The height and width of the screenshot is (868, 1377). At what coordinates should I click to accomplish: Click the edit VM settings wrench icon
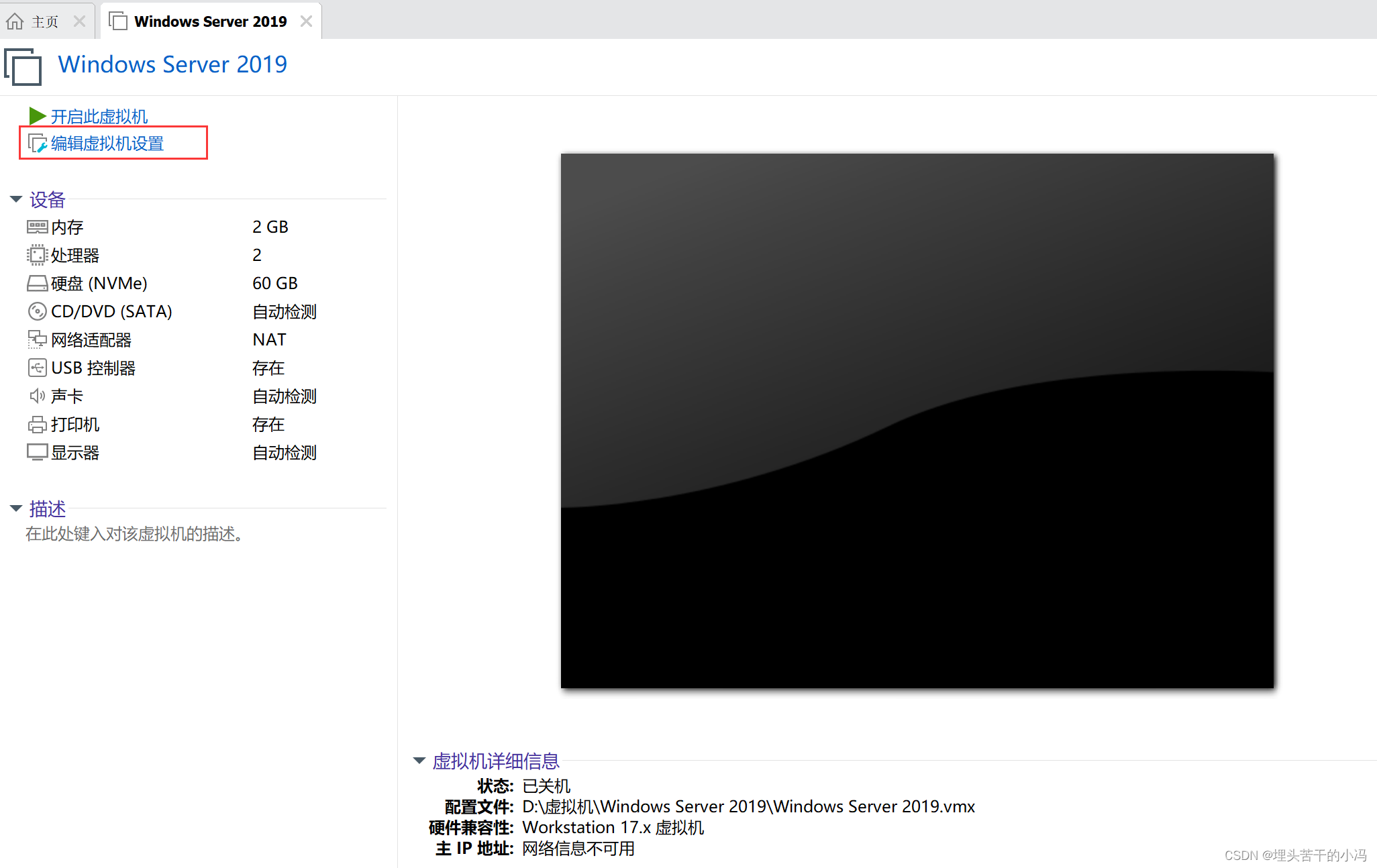point(37,144)
